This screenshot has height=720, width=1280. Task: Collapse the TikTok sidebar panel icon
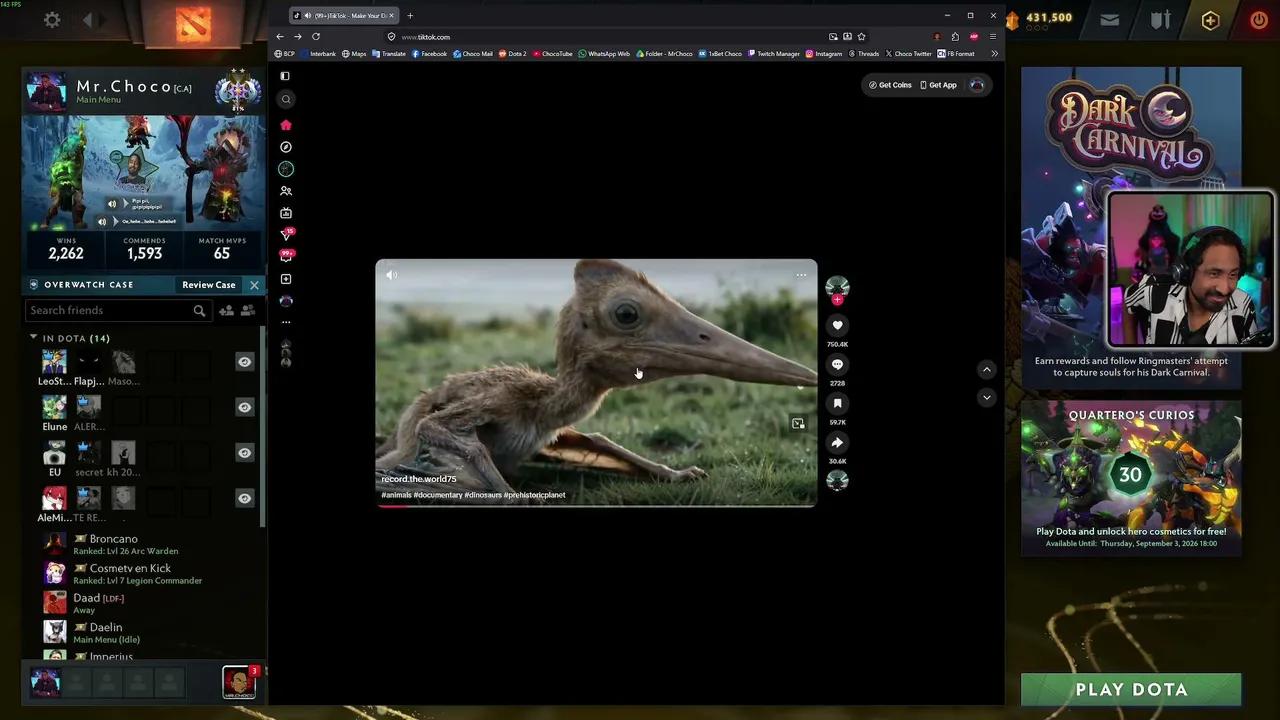pos(285,76)
